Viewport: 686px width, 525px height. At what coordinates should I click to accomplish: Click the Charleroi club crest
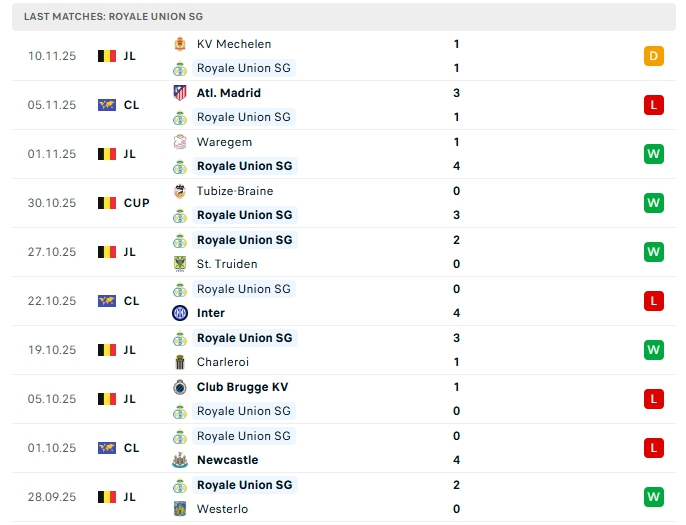[180, 362]
